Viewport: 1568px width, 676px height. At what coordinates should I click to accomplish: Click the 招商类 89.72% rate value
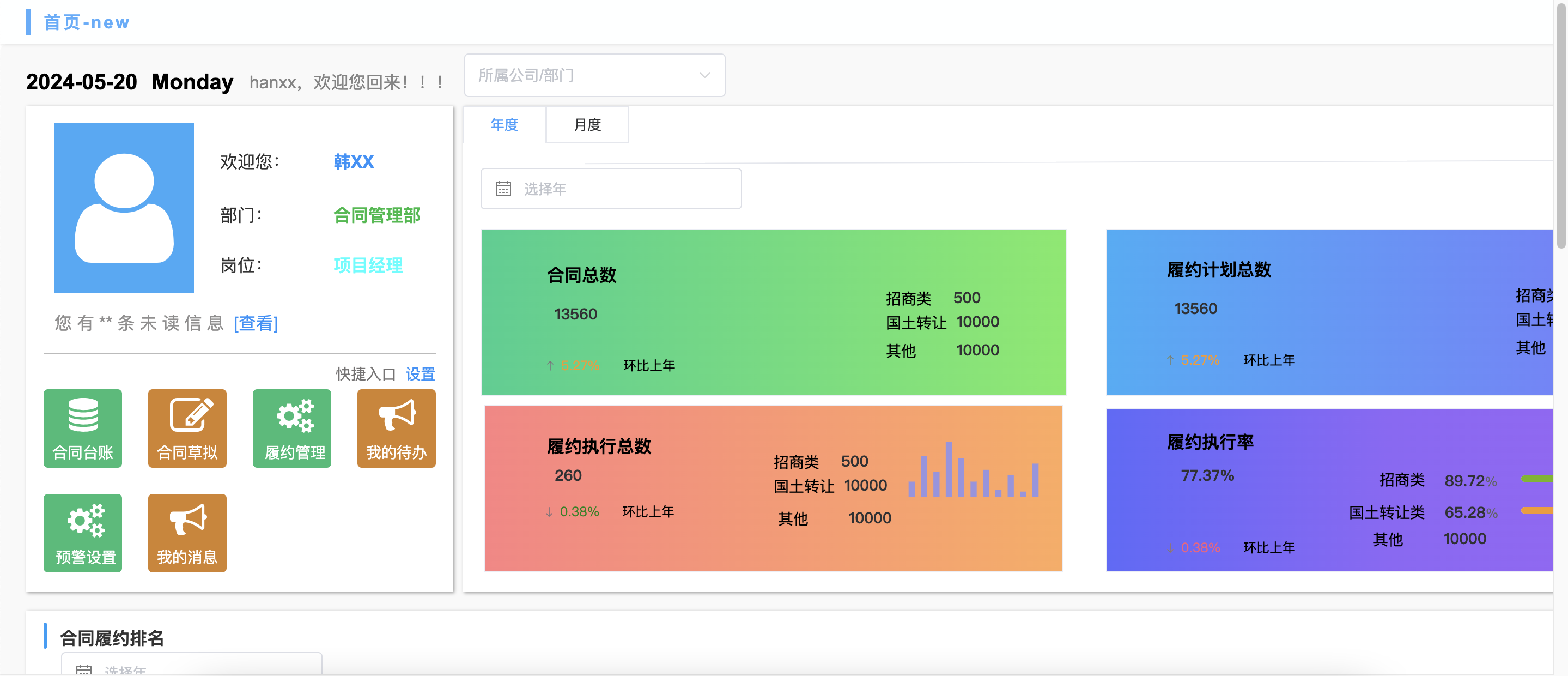1470,481
